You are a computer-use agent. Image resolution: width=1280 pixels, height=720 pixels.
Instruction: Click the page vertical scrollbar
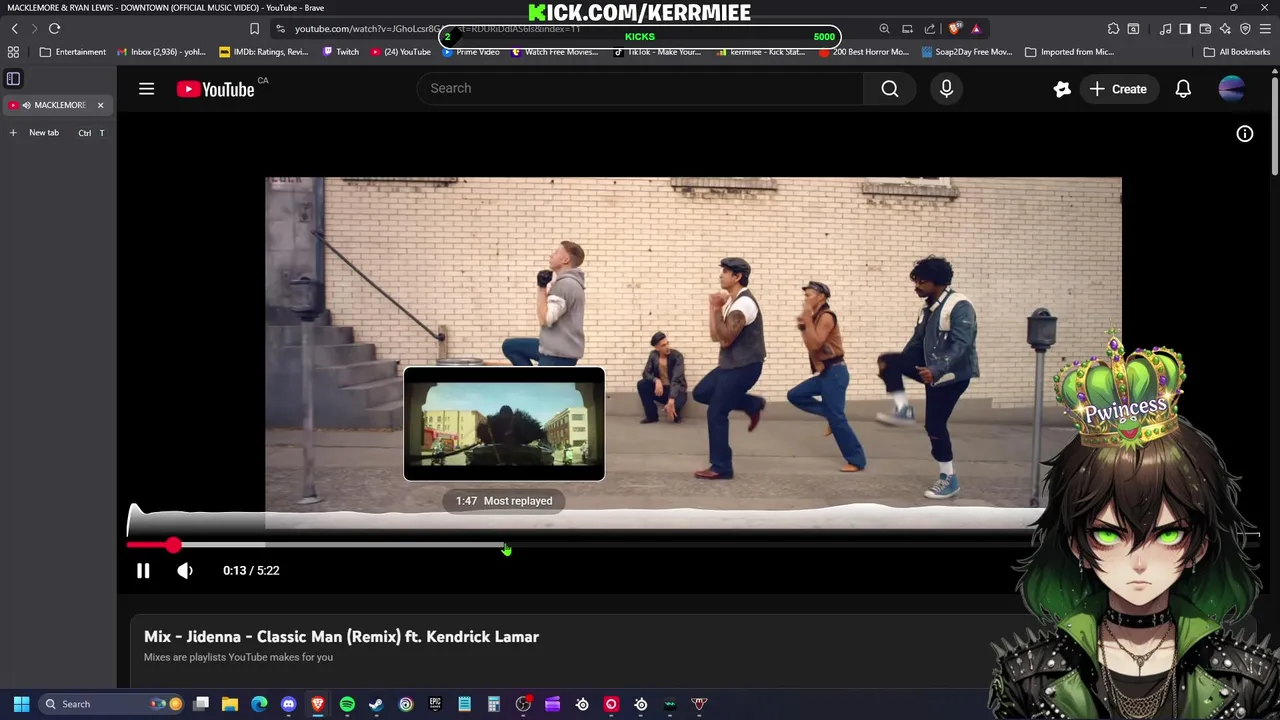tap(1274, 125)
